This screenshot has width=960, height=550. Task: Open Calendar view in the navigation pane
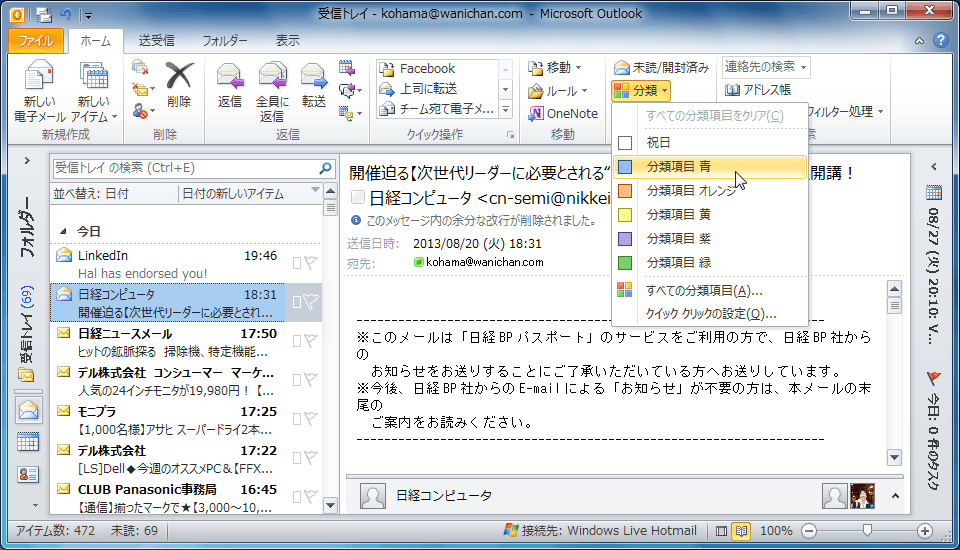point(28,442)
